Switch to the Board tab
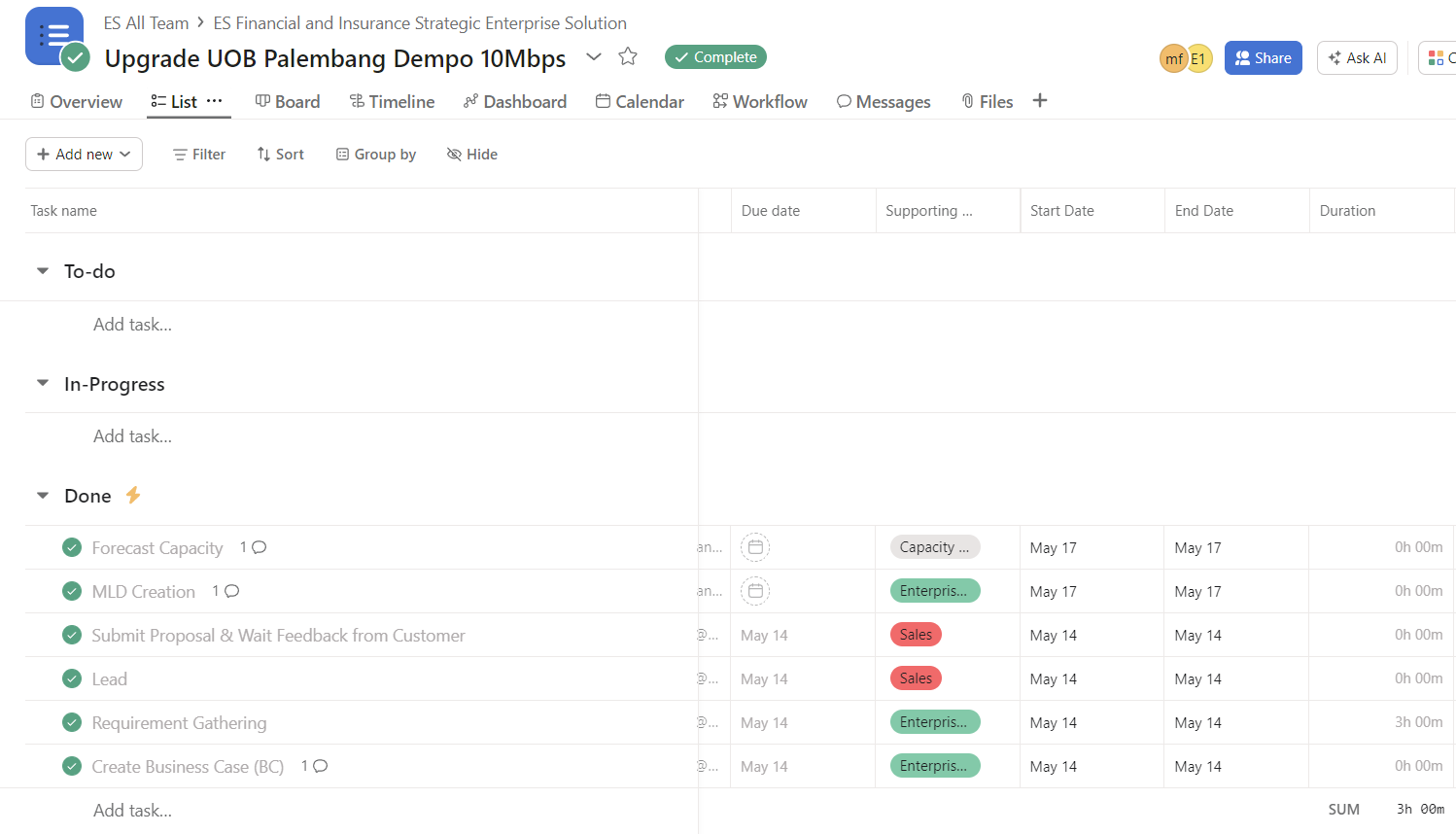This screenshot has height=834, width=1456. pos(288,102)
